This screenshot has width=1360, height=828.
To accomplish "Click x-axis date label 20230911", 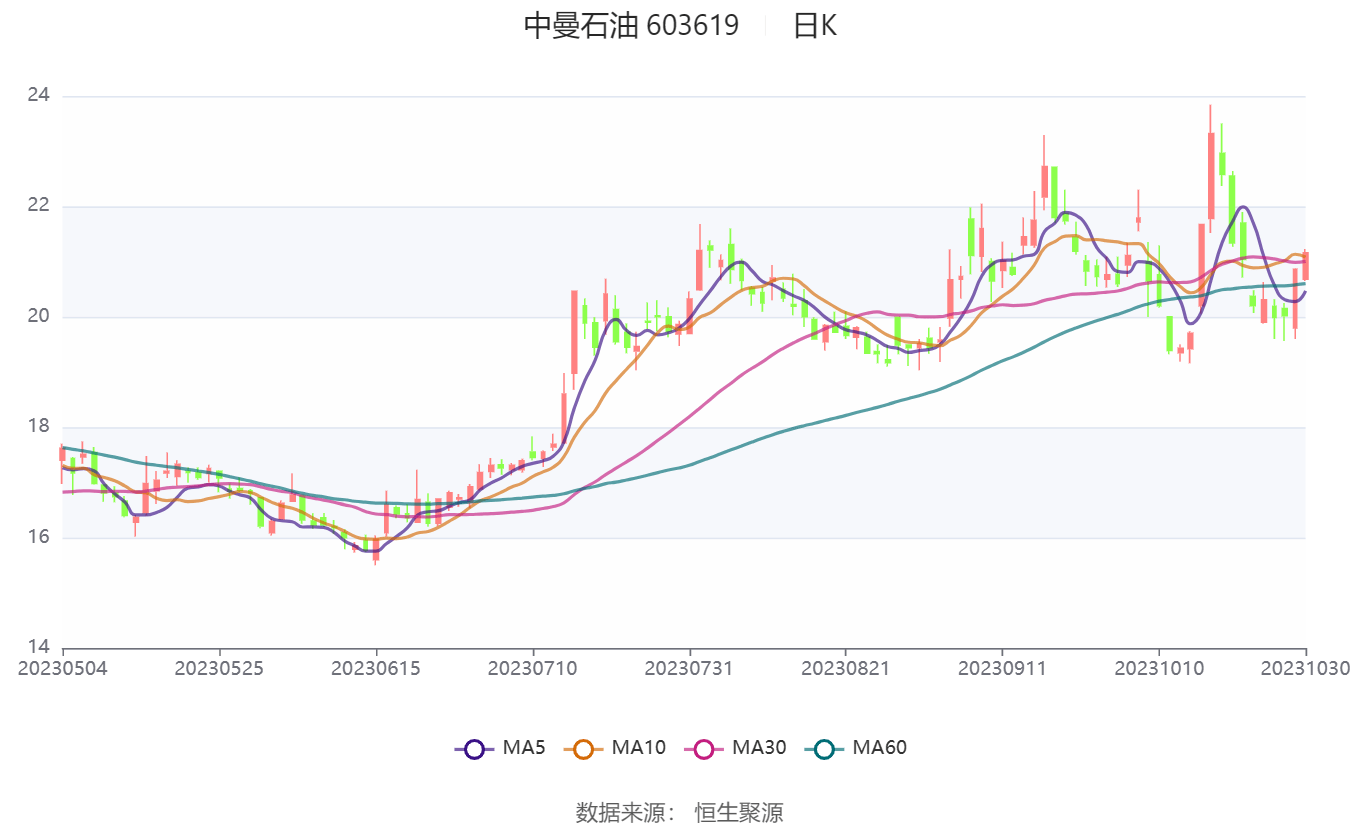I will click(1002, 668).
